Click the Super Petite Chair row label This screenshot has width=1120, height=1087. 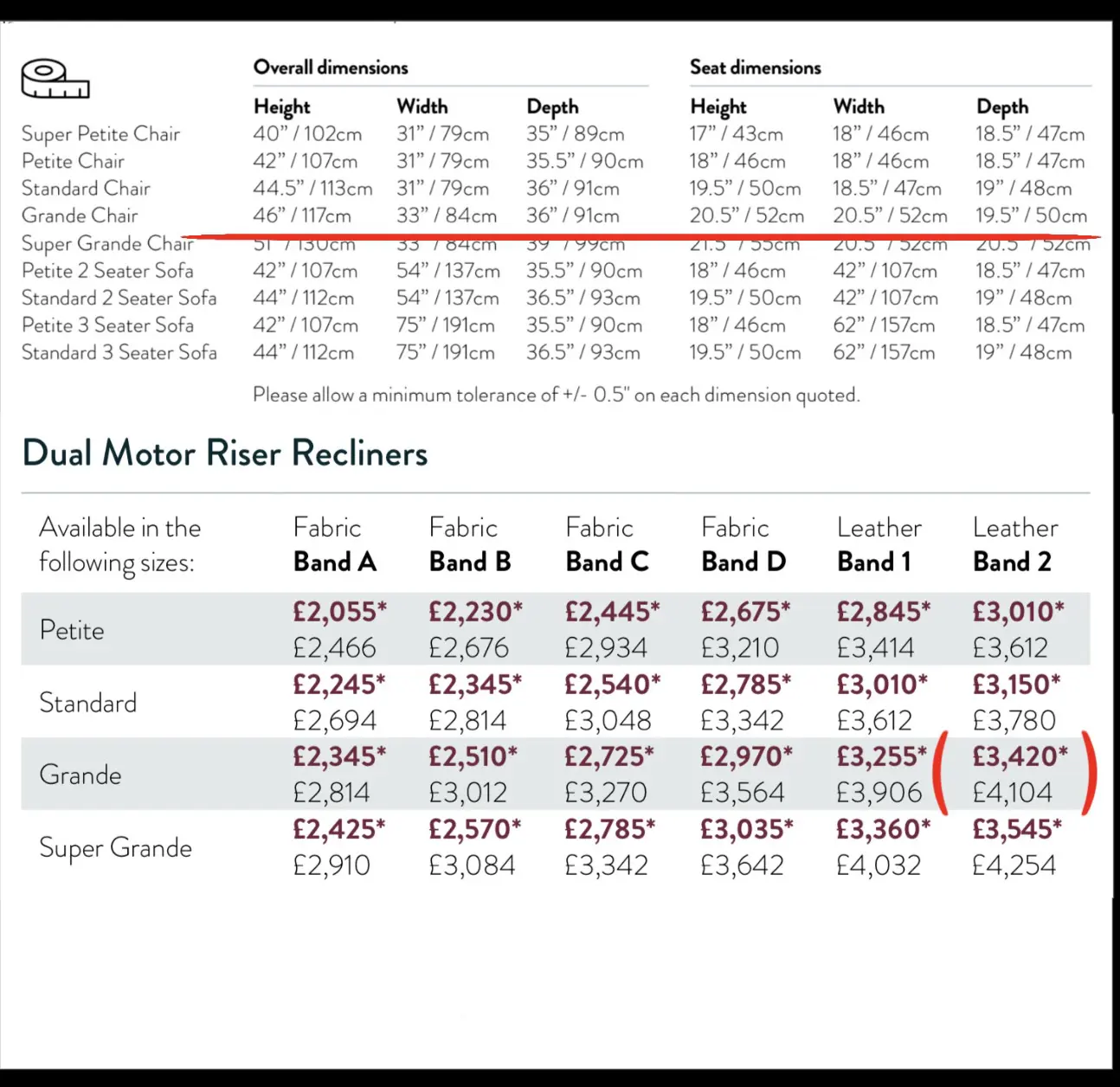tap(100, 134)
